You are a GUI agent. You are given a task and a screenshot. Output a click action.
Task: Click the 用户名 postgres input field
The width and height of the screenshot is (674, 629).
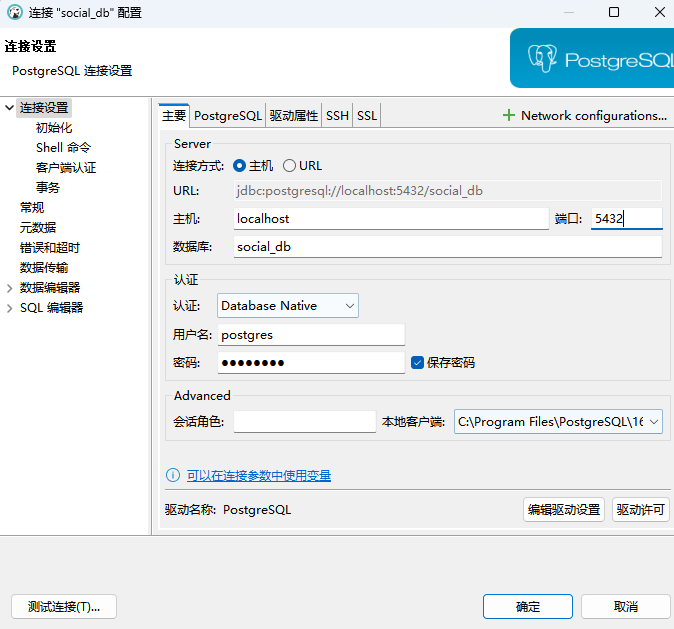point(311,334)
